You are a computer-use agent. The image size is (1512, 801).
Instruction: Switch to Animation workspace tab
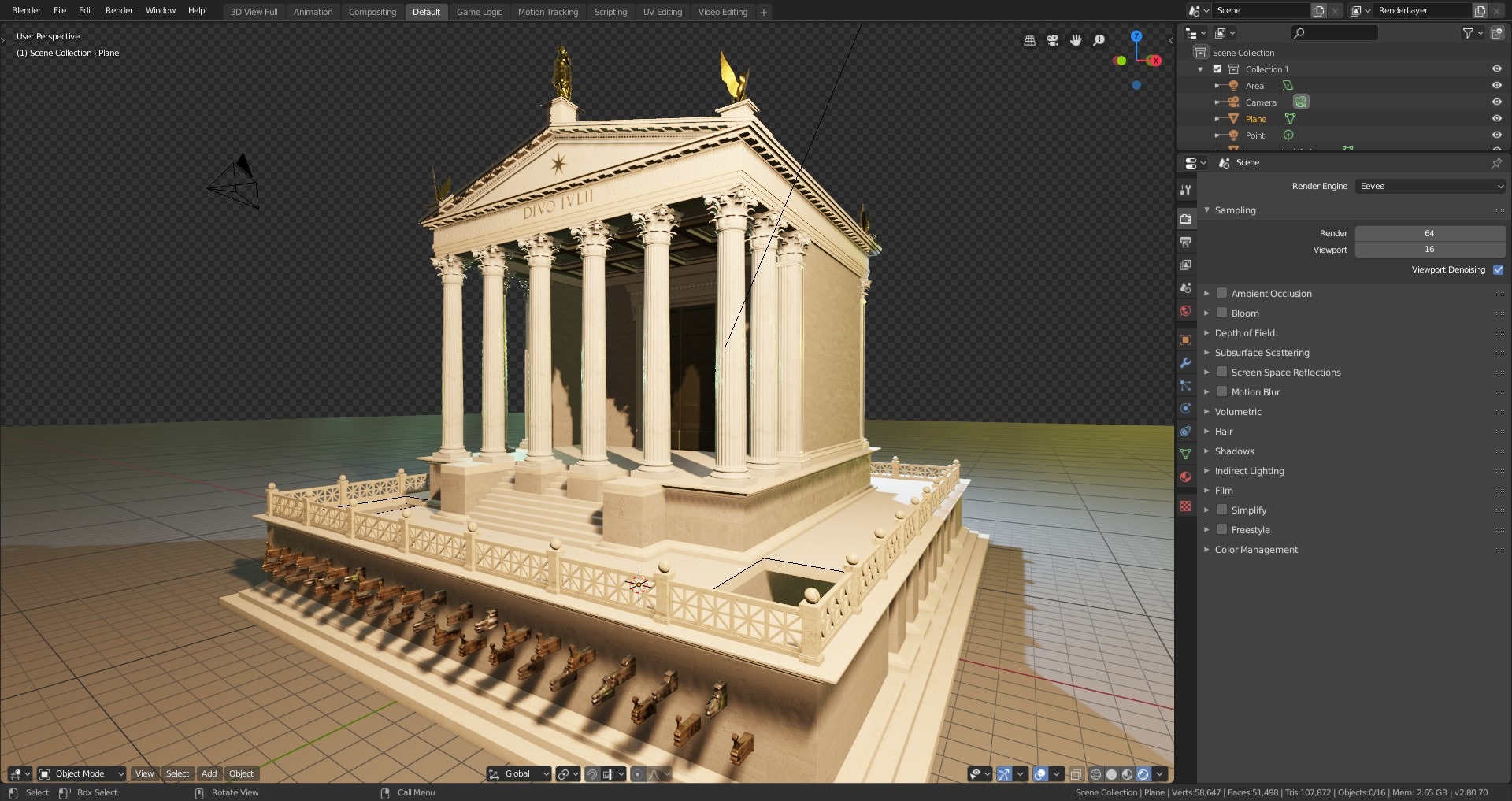coord(313,12)
